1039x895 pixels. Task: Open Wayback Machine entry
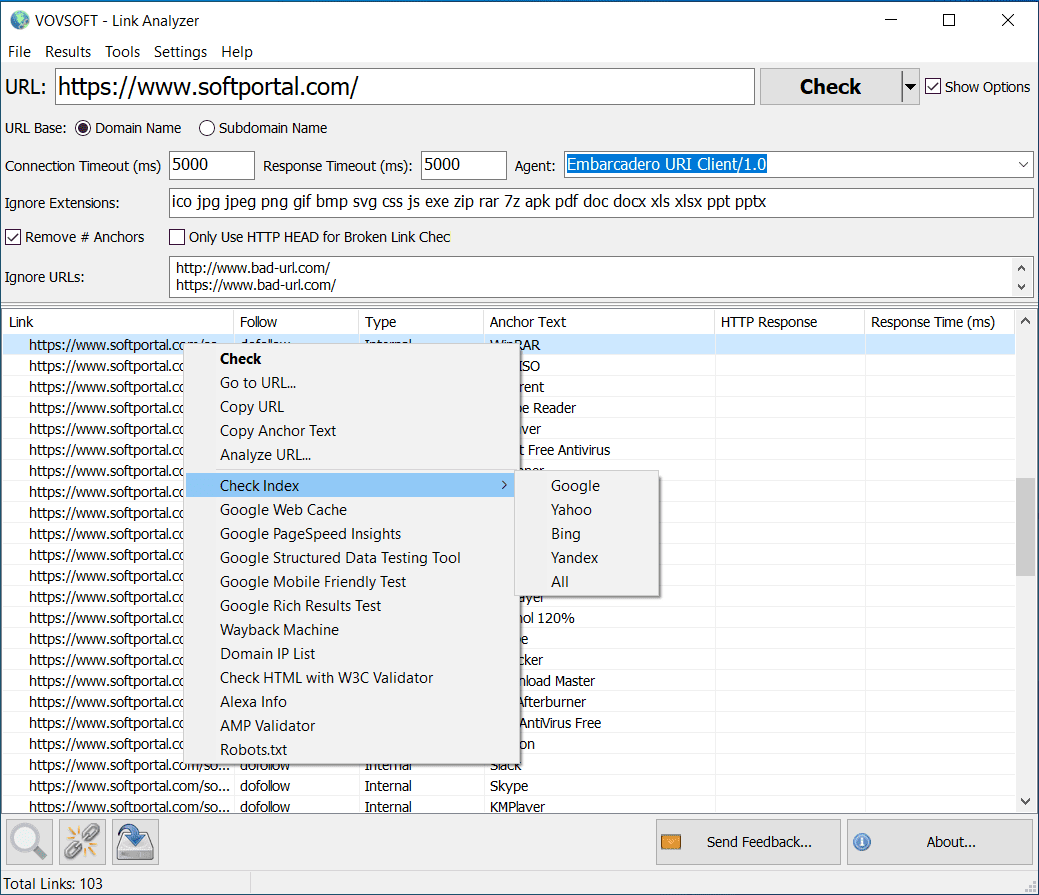pyautogui.click(x=350, y=630)
